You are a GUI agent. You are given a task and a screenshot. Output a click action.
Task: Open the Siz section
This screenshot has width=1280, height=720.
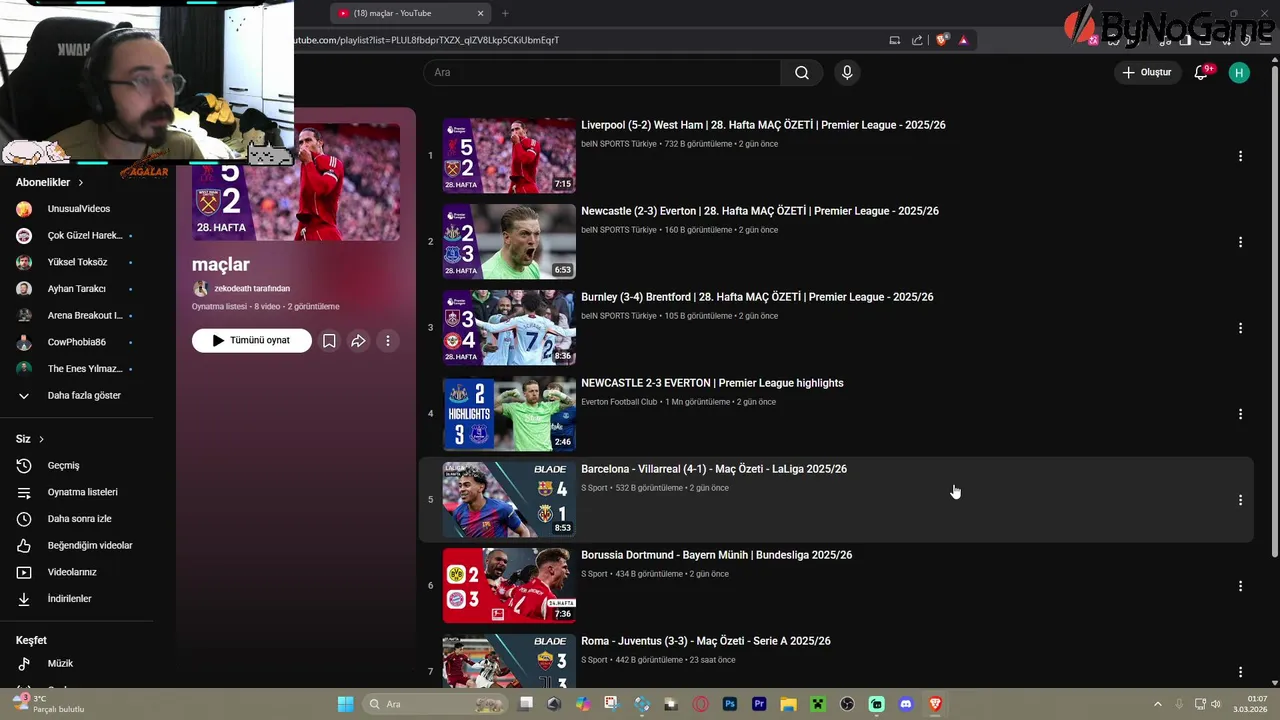30,439
